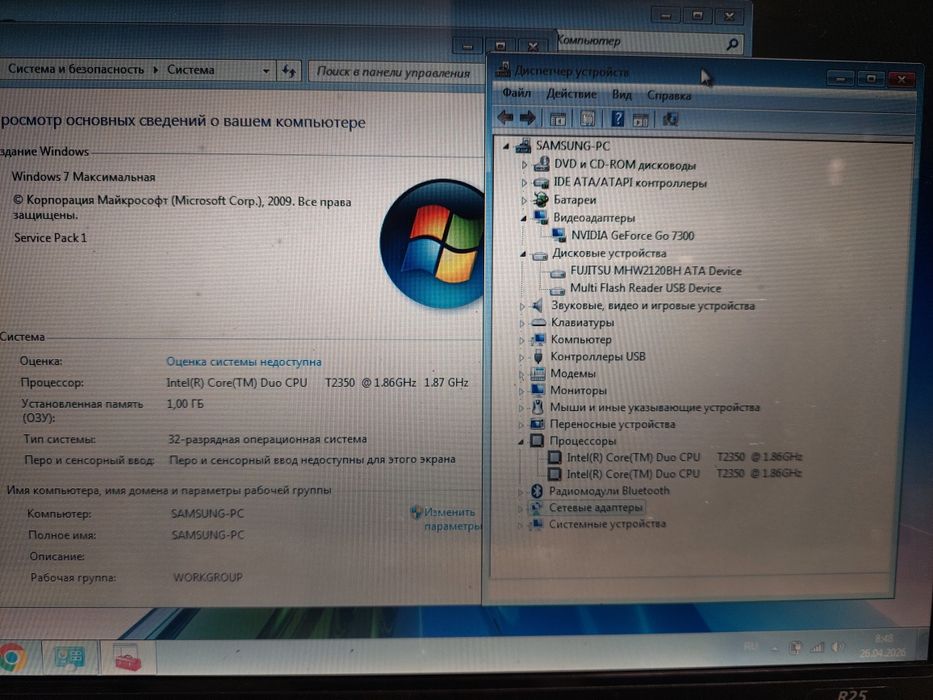Select the Модемы category

coord(572,373)
